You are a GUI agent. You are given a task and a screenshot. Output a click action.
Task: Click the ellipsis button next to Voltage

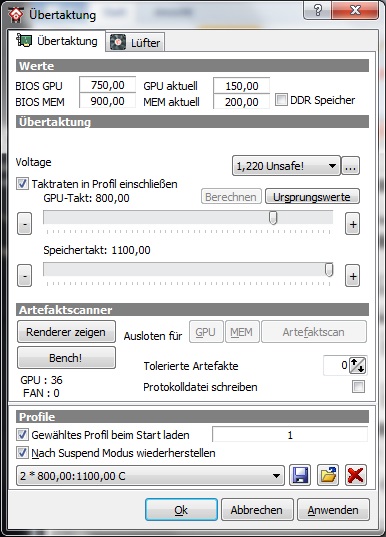tap(351, 166)
